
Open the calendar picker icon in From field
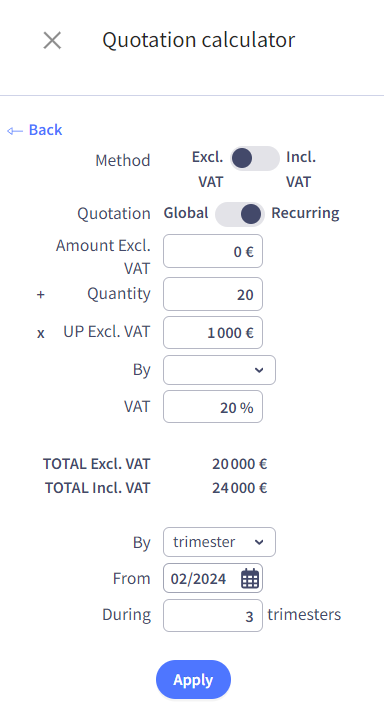[250, 578]
